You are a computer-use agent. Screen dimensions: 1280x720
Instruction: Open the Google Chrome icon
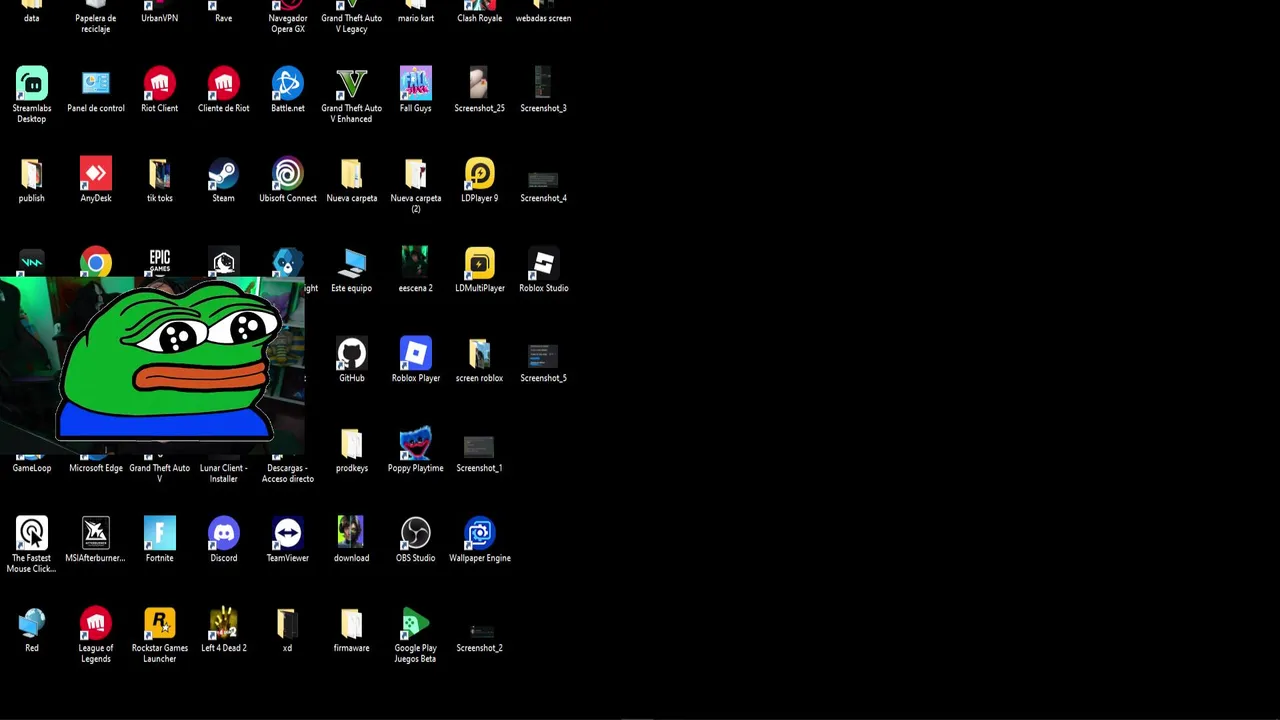[x=96, y=262]
